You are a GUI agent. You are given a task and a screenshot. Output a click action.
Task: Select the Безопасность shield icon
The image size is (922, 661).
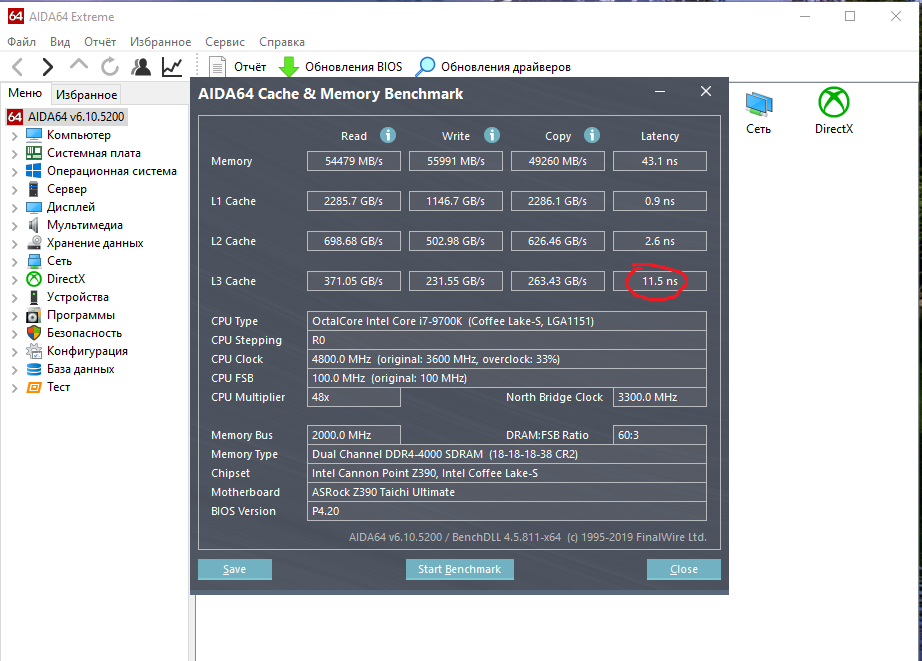click(x=34, y=333)
